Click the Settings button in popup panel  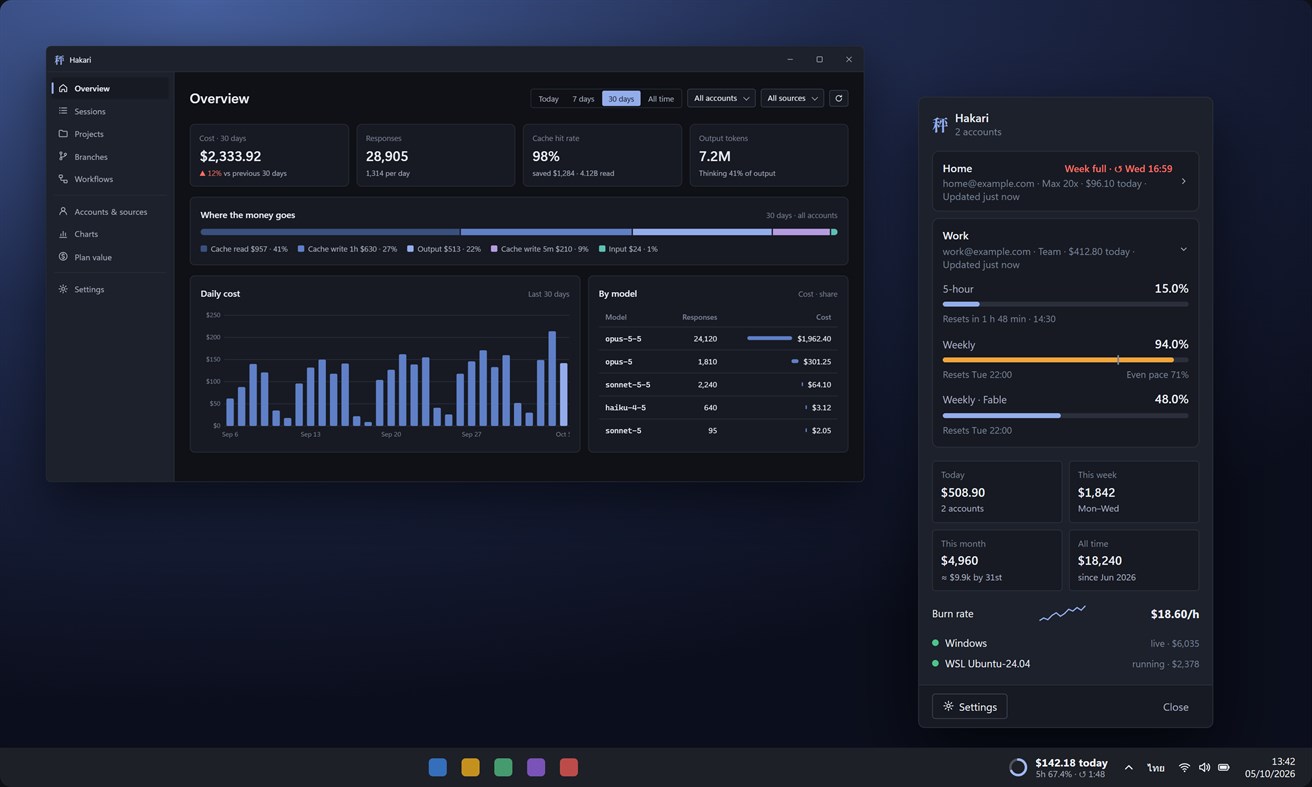click(x=970, y=706)
